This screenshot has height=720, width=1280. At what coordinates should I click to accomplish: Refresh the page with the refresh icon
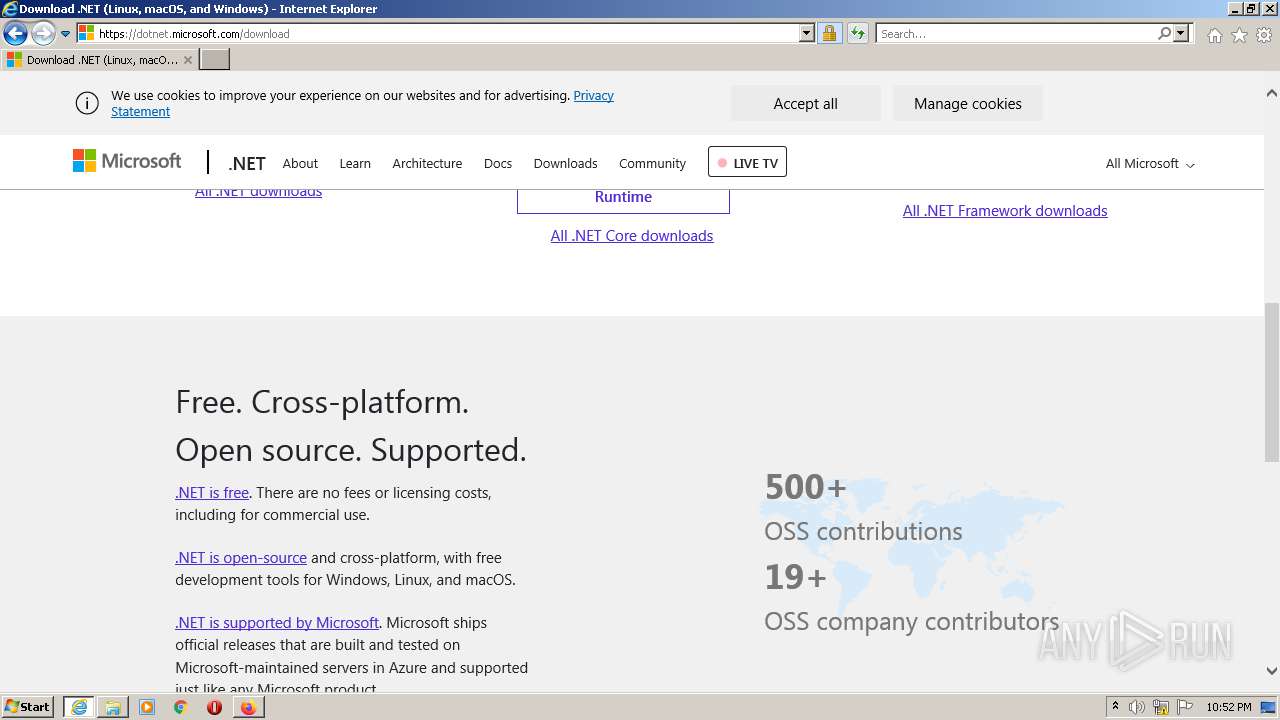pyautogui.click(x=858, y=33)
